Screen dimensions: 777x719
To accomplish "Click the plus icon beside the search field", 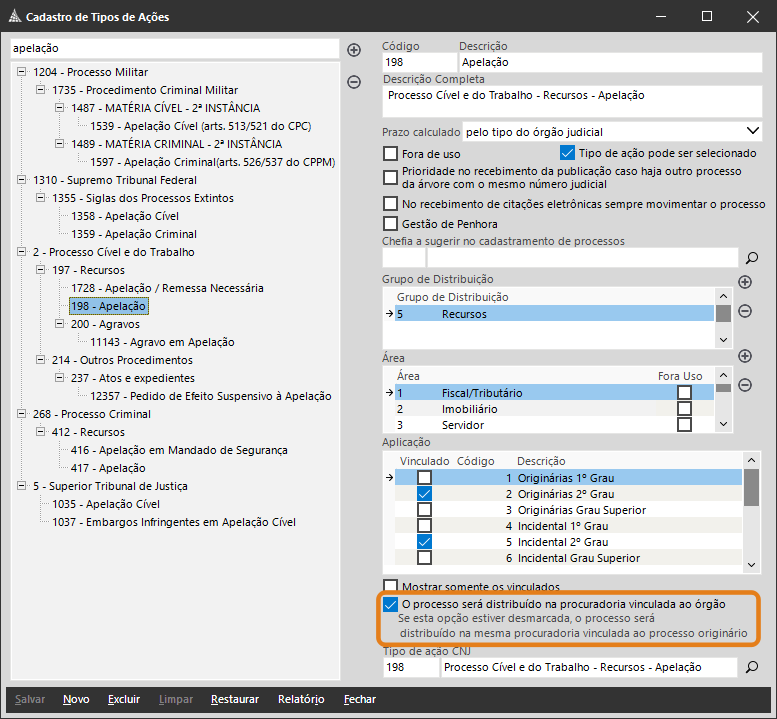I will point(354,50).
